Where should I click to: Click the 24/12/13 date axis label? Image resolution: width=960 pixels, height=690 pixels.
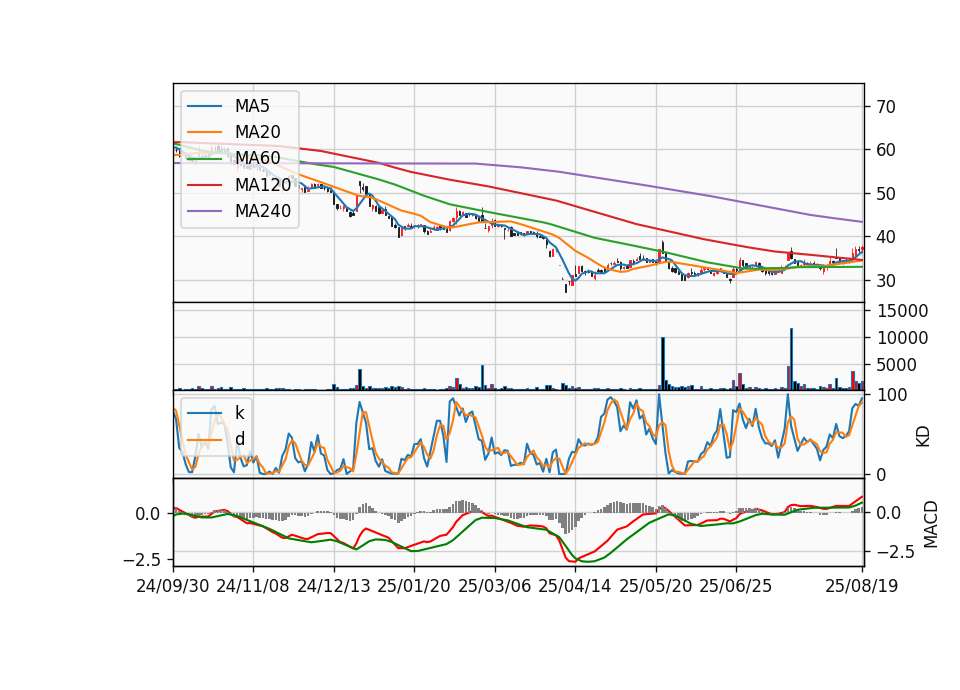point(334,586)
